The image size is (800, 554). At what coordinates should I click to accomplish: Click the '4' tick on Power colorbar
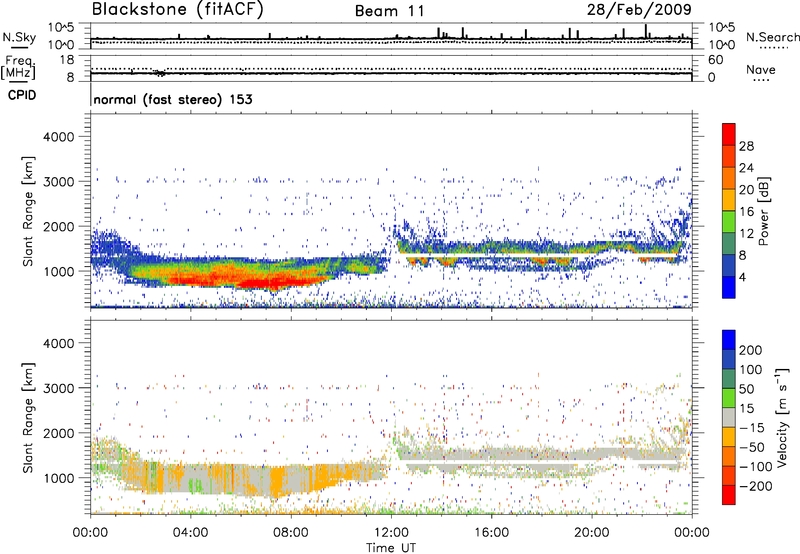pyautogui.click(x=742, y=277)
